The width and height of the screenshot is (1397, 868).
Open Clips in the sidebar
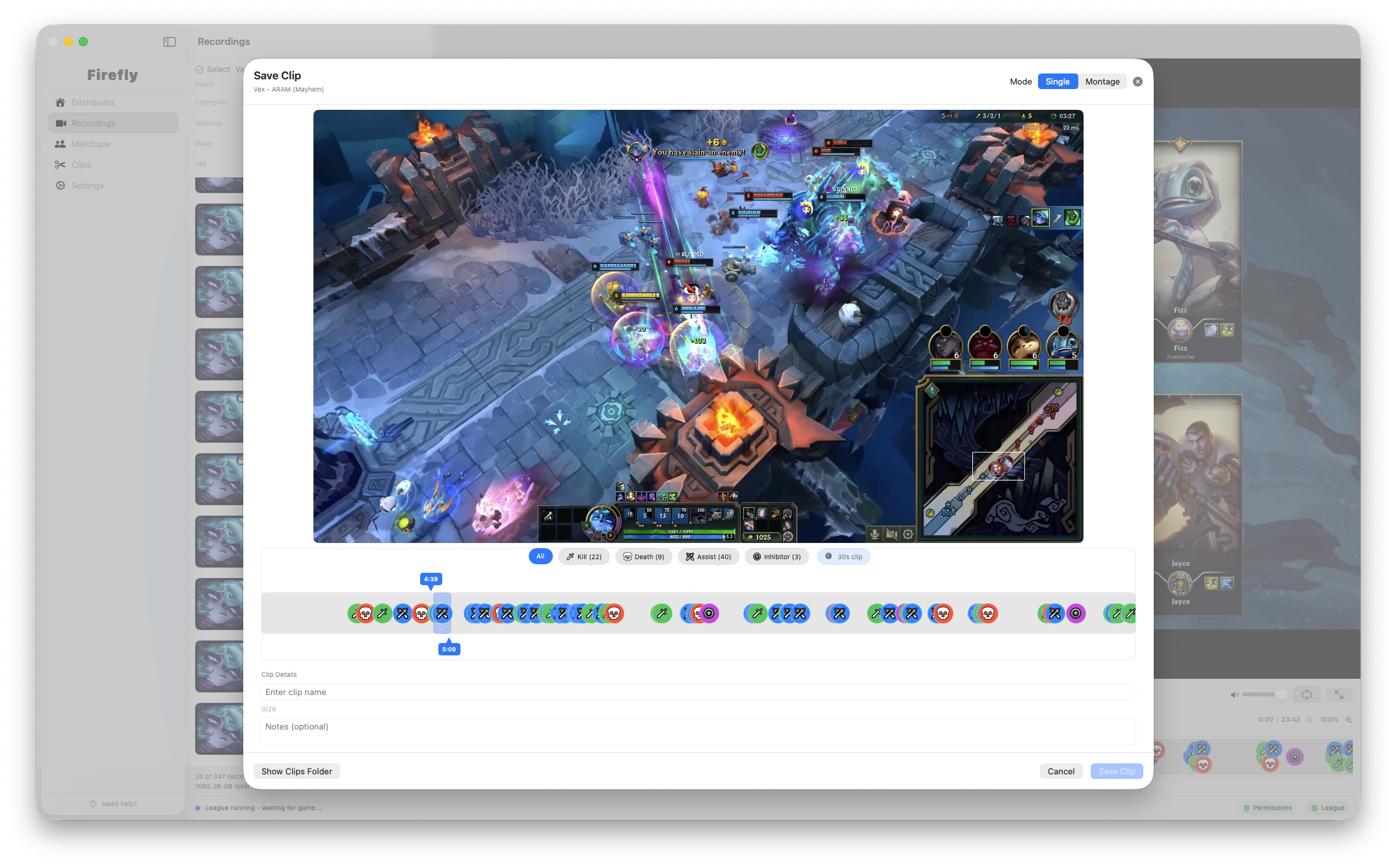(113, 164)
